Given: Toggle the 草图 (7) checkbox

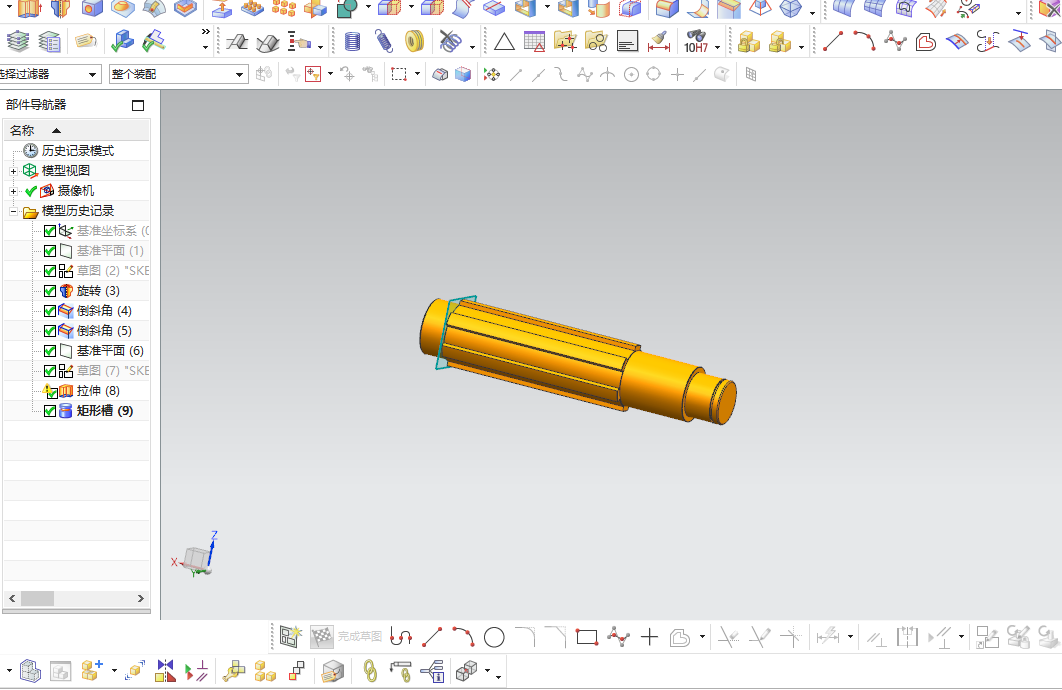Looking at the screenshot, I should pyautogui.click(x=50, y=371).
